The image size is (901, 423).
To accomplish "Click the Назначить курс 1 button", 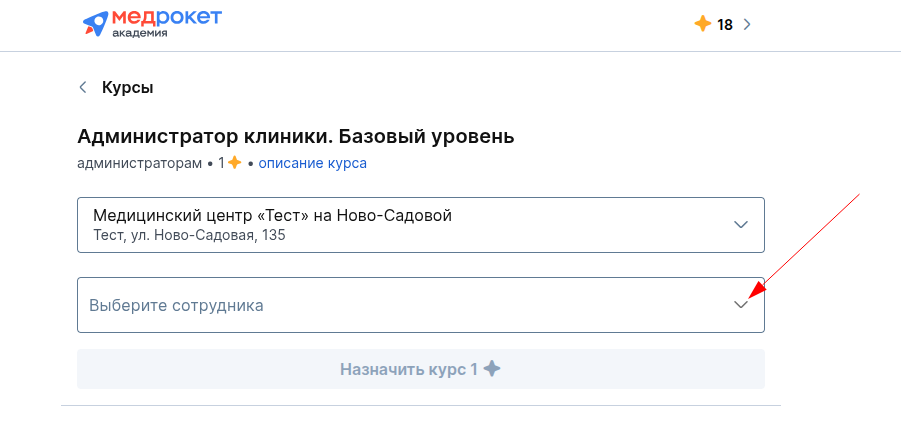I will pos(421,369).
